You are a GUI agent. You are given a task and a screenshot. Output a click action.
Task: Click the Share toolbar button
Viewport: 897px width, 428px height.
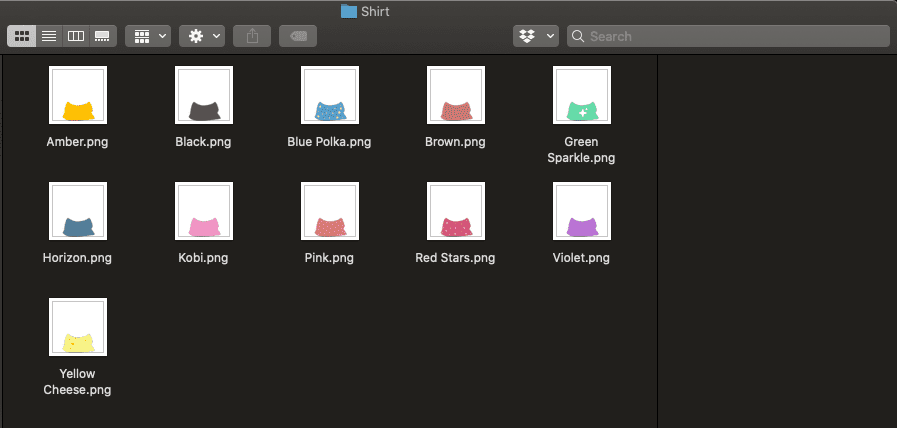(x=252, y=36)
